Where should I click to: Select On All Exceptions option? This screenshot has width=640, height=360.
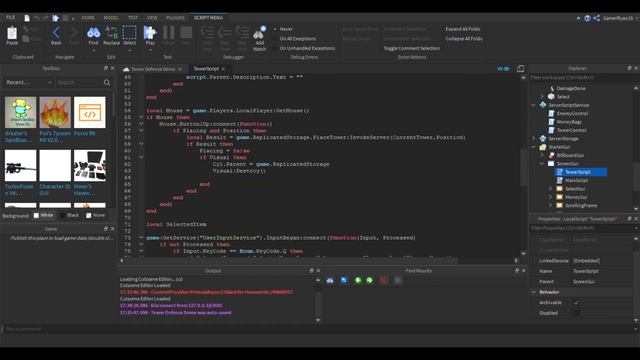click(x=295, y=38)
